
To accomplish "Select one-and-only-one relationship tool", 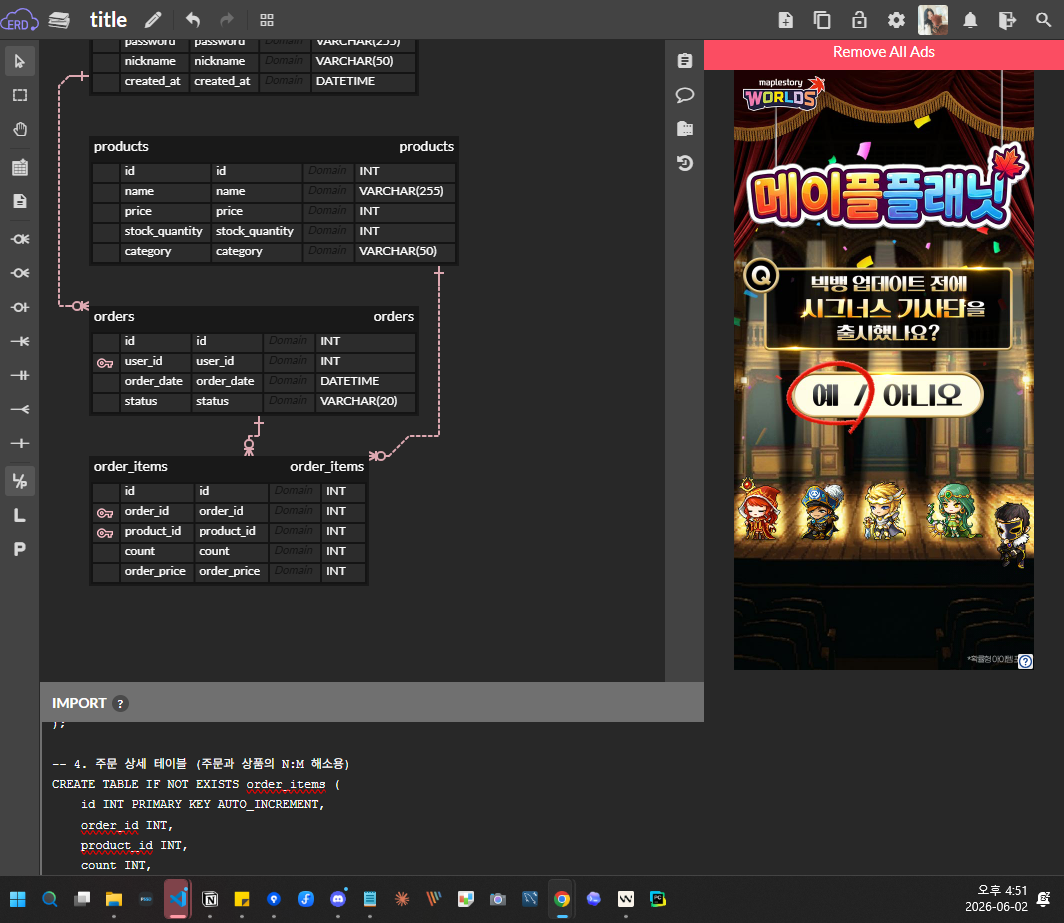I will point(20,375).
